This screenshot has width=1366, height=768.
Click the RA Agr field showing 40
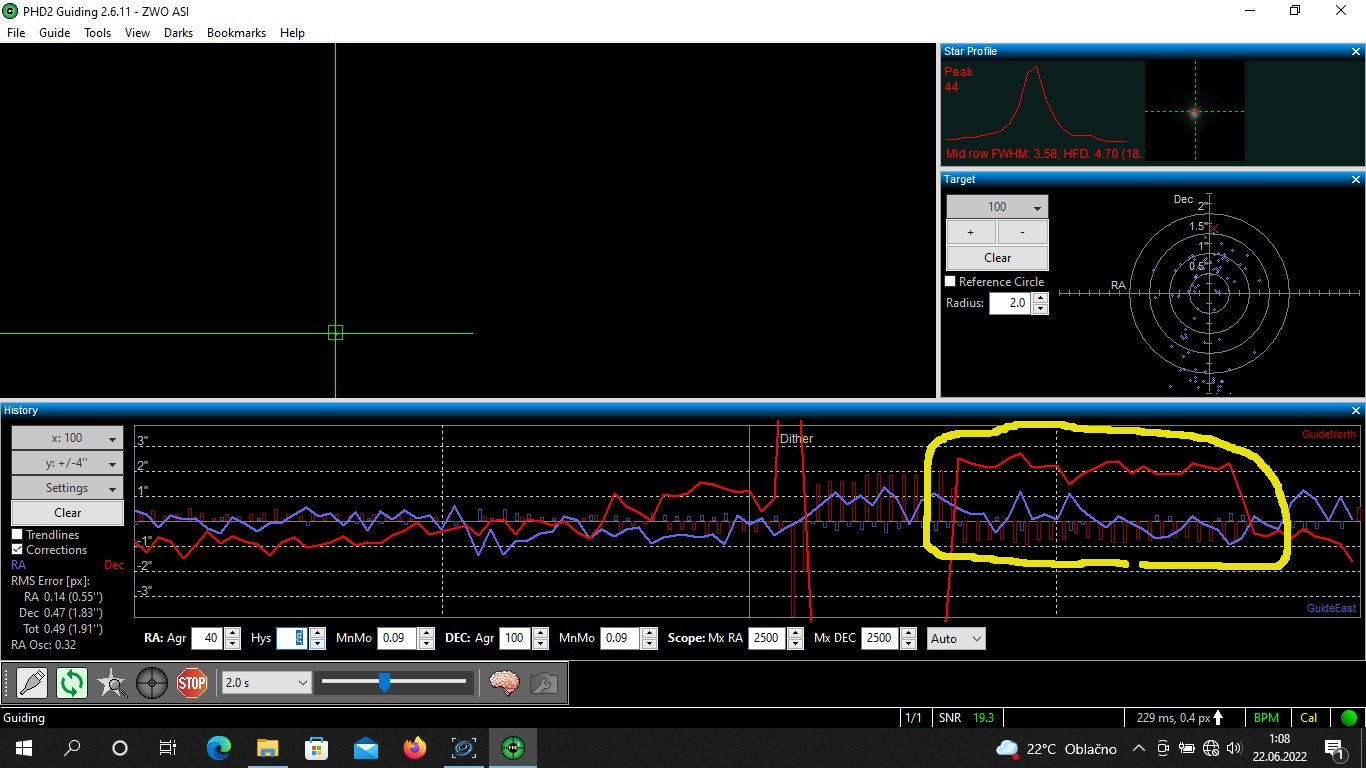click(208, 638)
